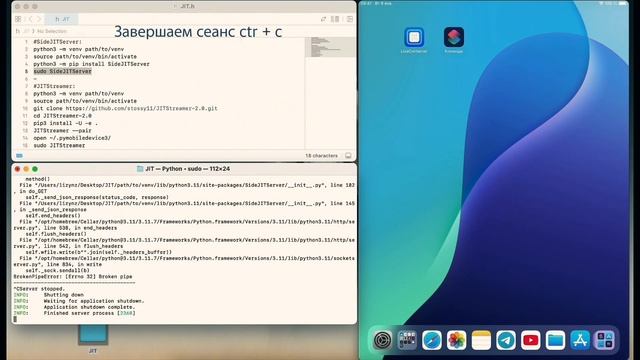640x360 pixels.
Task: Open the JIT item in the jump bar
Action: [27, 31]
